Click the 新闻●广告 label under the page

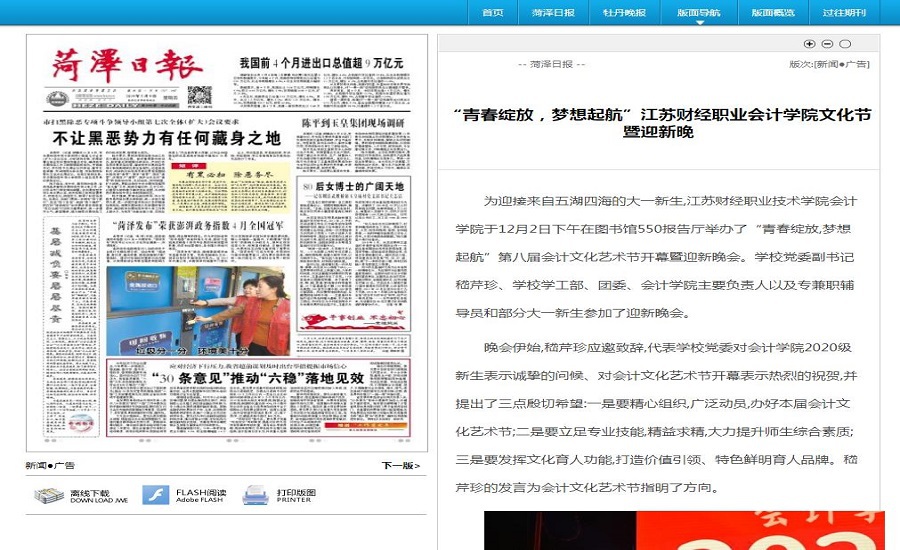[x=50, y=466]
